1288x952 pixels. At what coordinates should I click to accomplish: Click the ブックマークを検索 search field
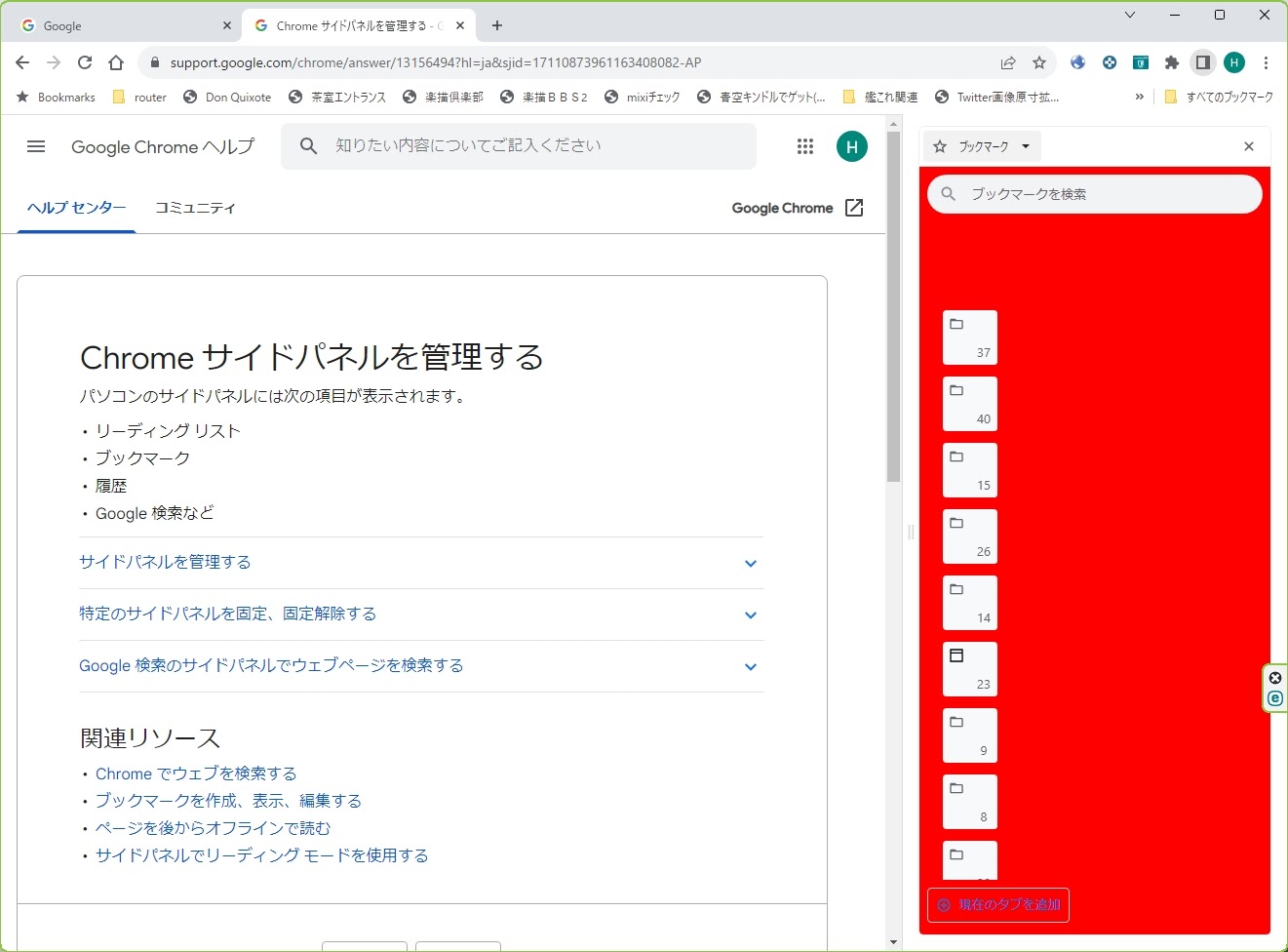[x=1094, y=193]
